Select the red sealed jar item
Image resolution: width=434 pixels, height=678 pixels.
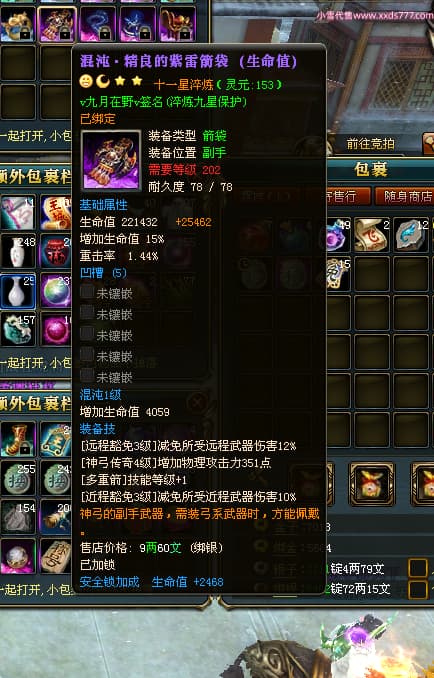pos(56,251)
